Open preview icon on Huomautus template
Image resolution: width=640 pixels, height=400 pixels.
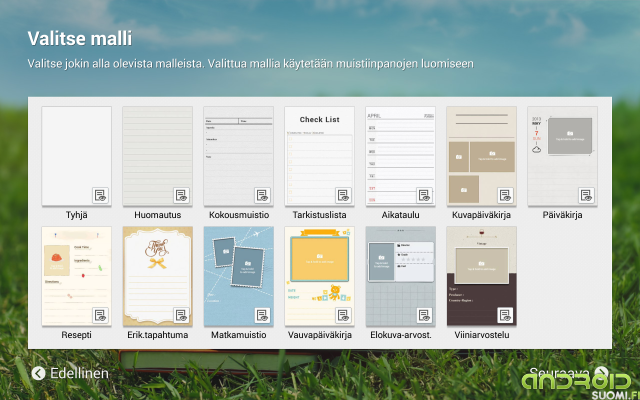(x=181, y=196)
